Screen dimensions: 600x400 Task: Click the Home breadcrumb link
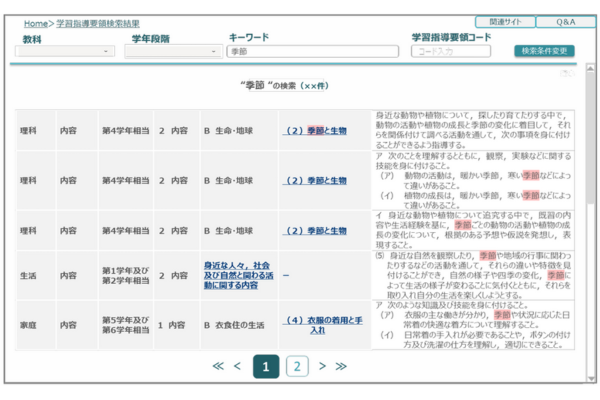[35, 22]
